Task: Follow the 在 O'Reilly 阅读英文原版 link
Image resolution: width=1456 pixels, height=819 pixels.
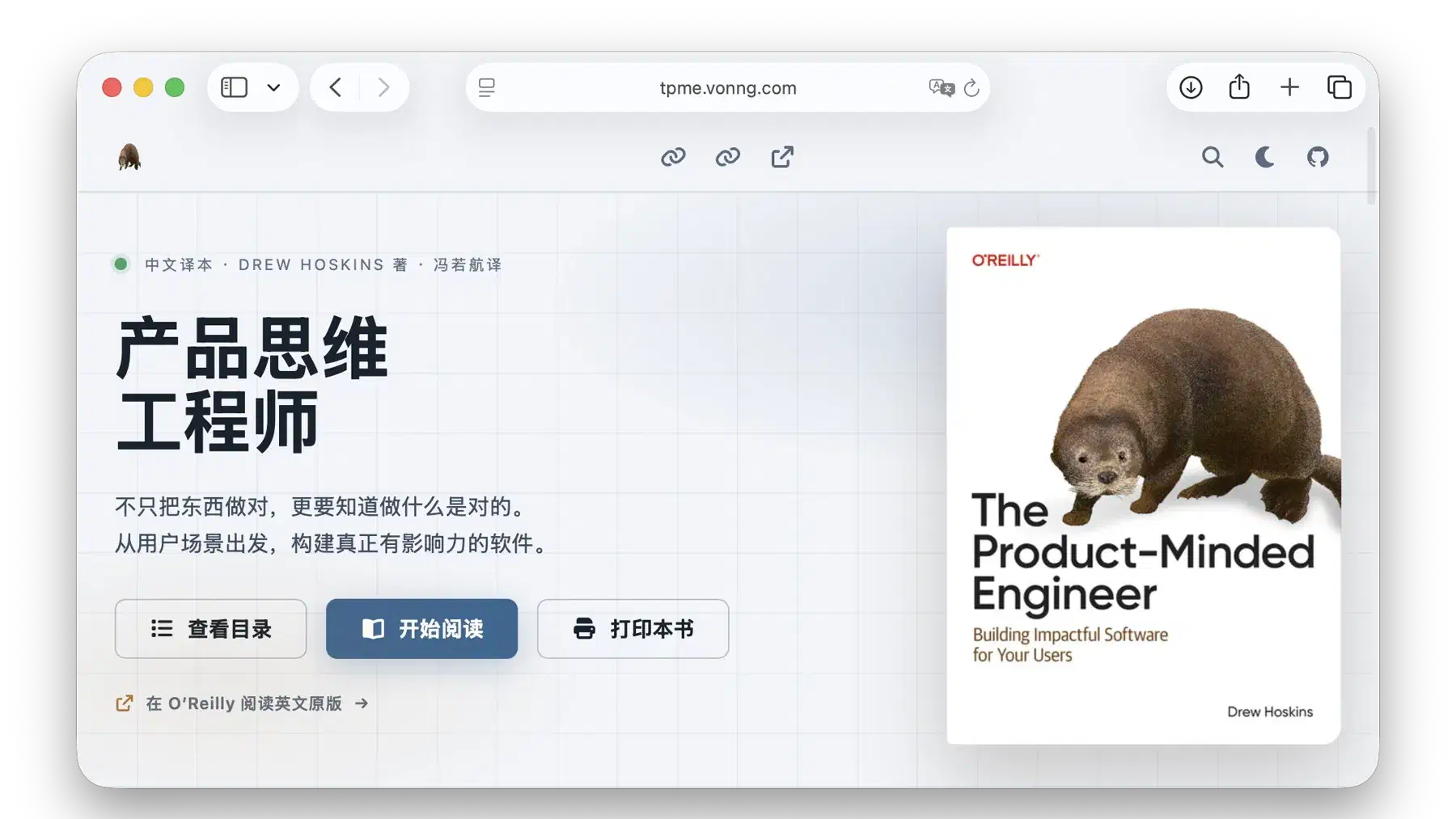Action: coord(242,703)
